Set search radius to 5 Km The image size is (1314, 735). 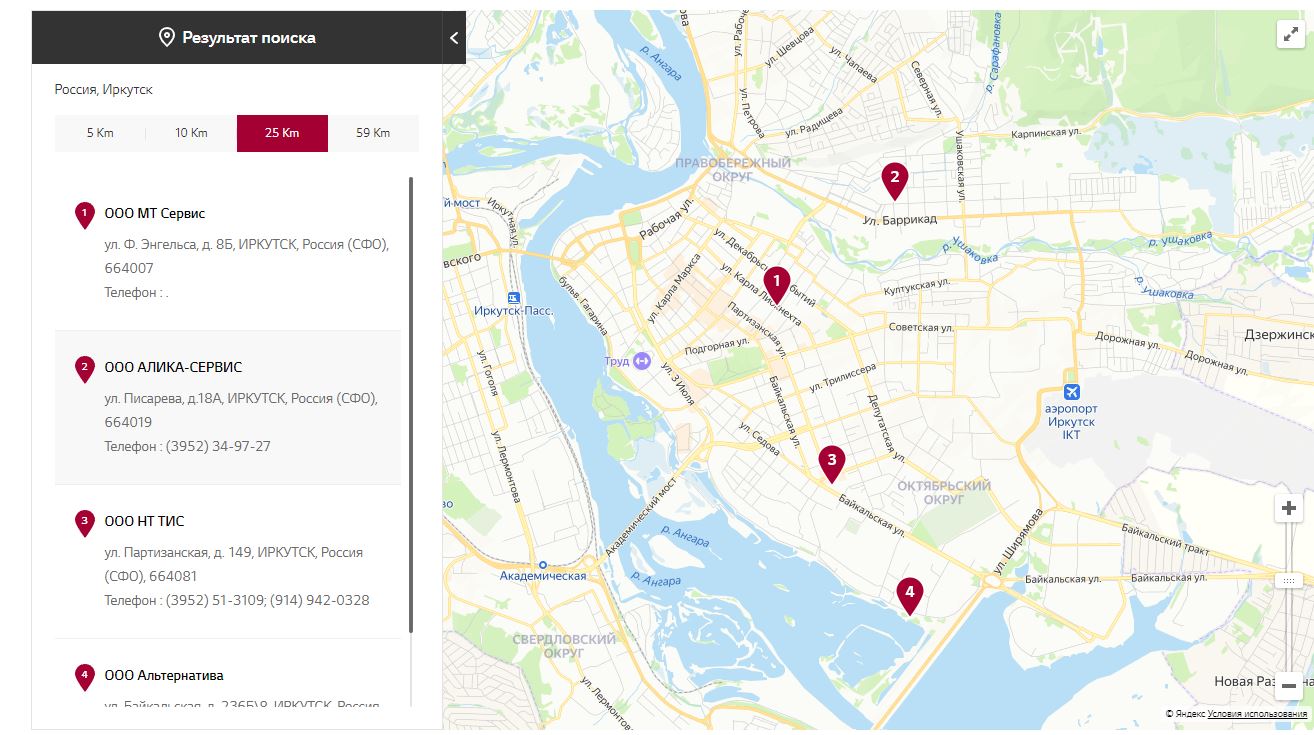(100, 133)
